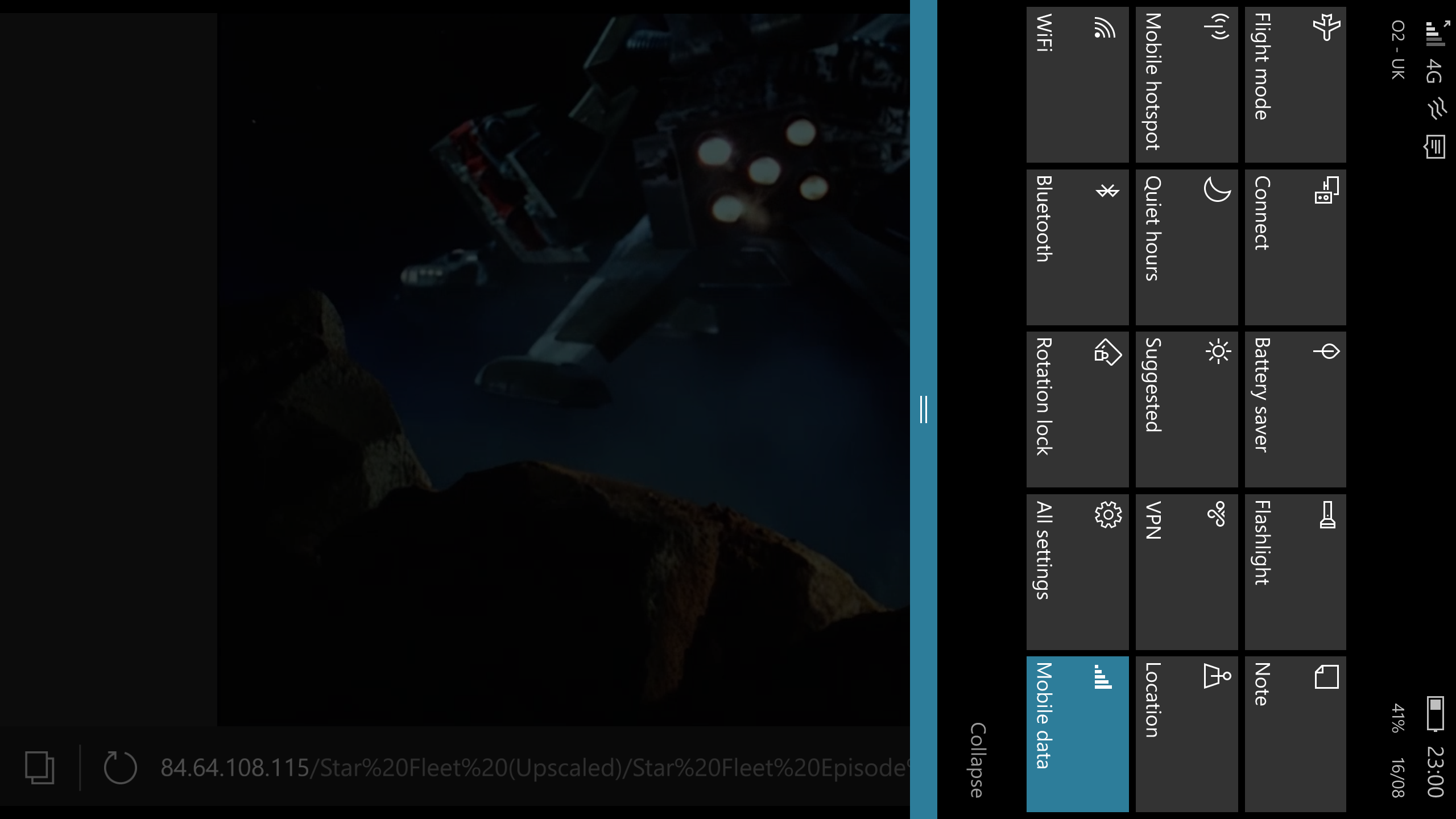Click the browser refresh icon
1456x819 pixels.
(120, 768)
